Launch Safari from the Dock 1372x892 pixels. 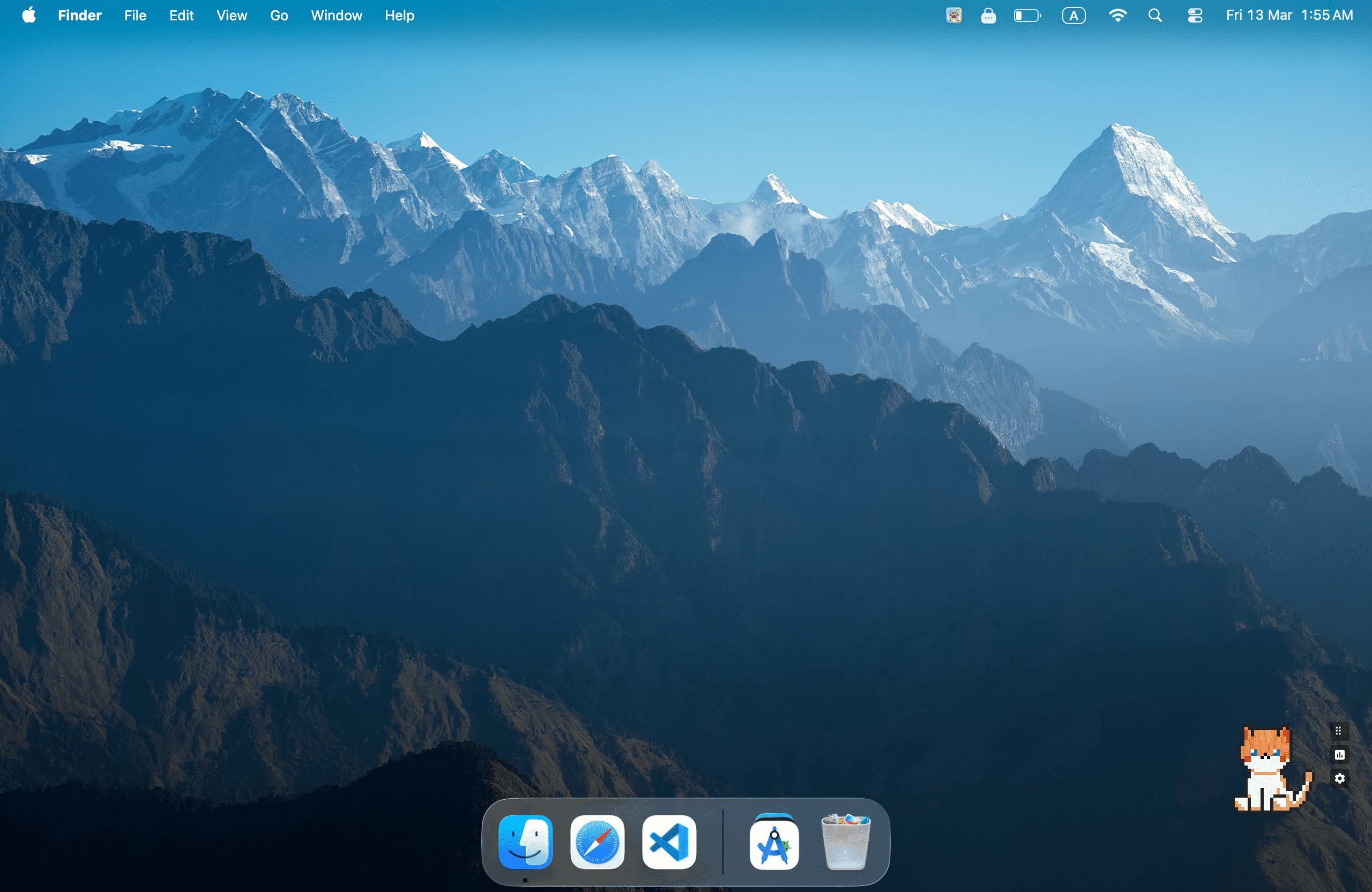coord(597,841)
